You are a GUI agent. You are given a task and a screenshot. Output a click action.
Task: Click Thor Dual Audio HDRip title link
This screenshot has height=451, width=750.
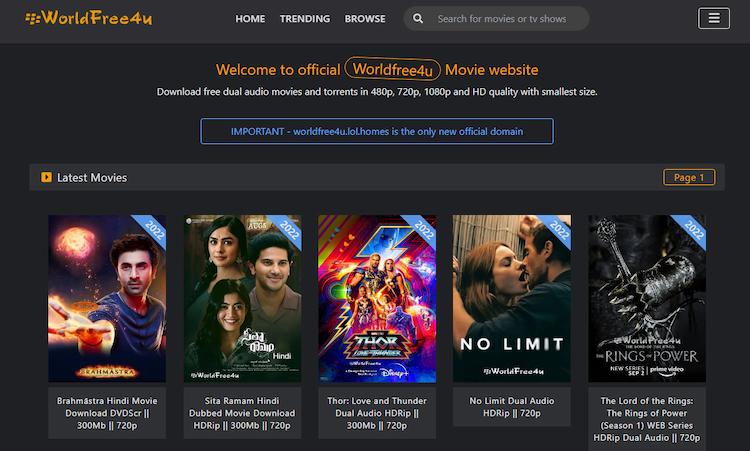pos(377,412)
